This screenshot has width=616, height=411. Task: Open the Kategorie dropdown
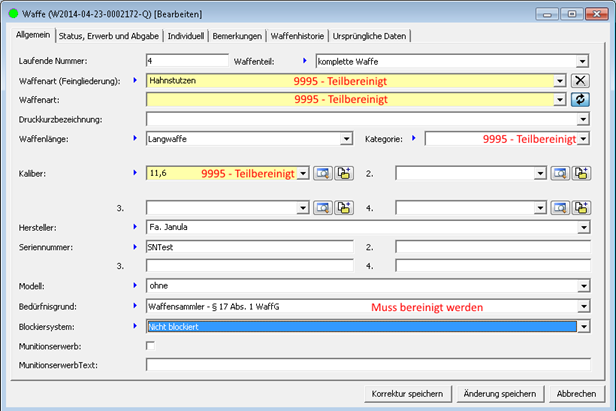pos(582,139)
